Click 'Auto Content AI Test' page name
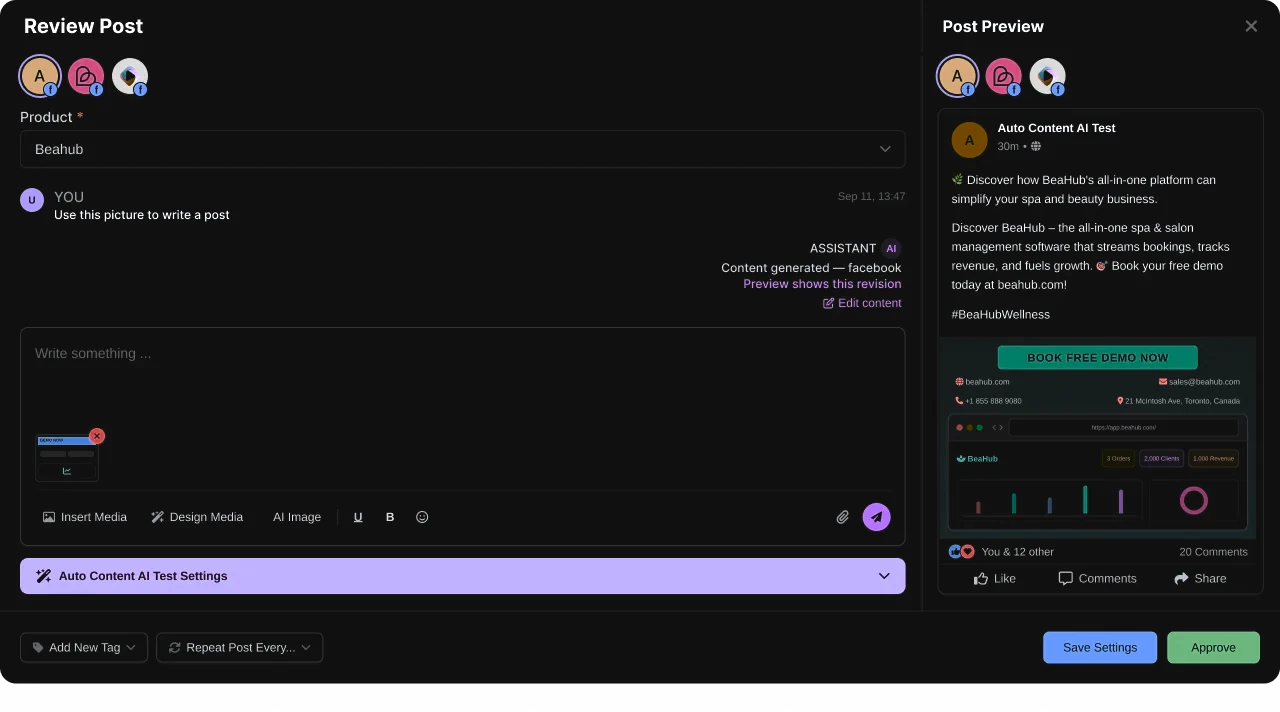 (1056, 128)
